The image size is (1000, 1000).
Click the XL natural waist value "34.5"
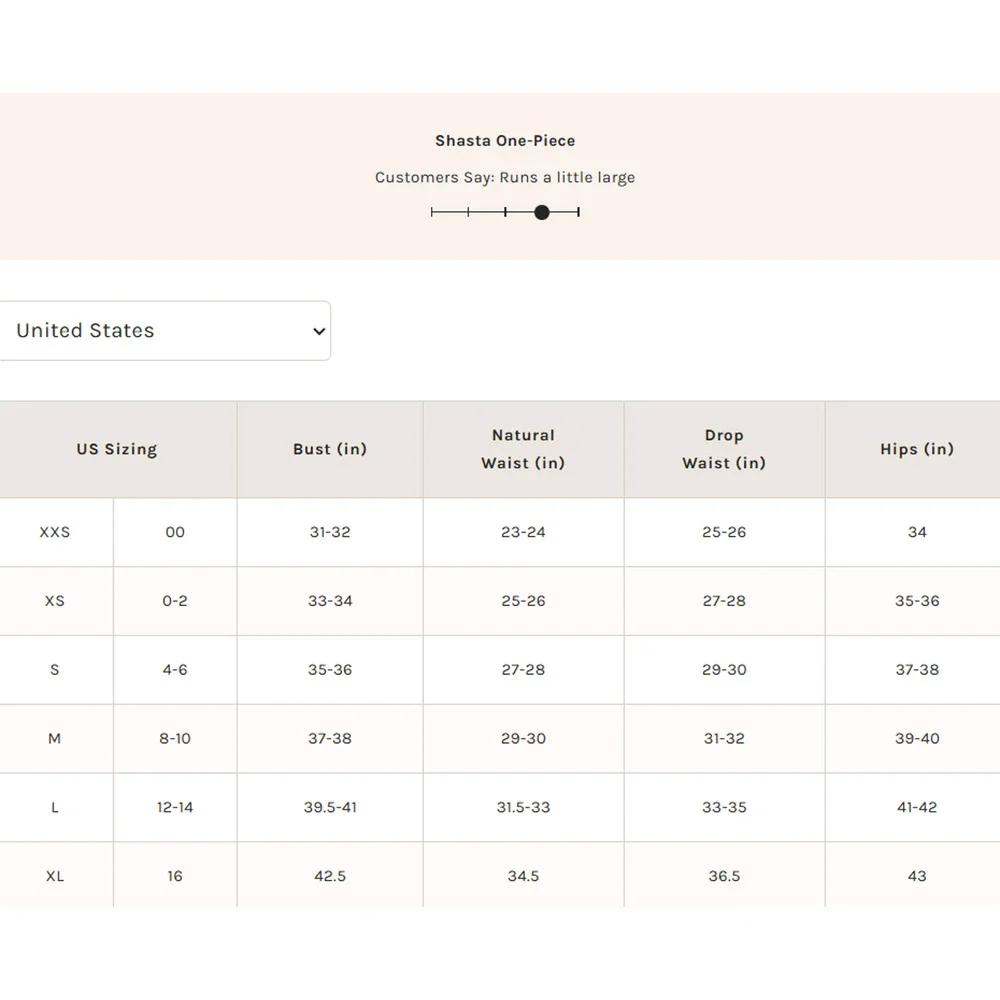(523, 876)
